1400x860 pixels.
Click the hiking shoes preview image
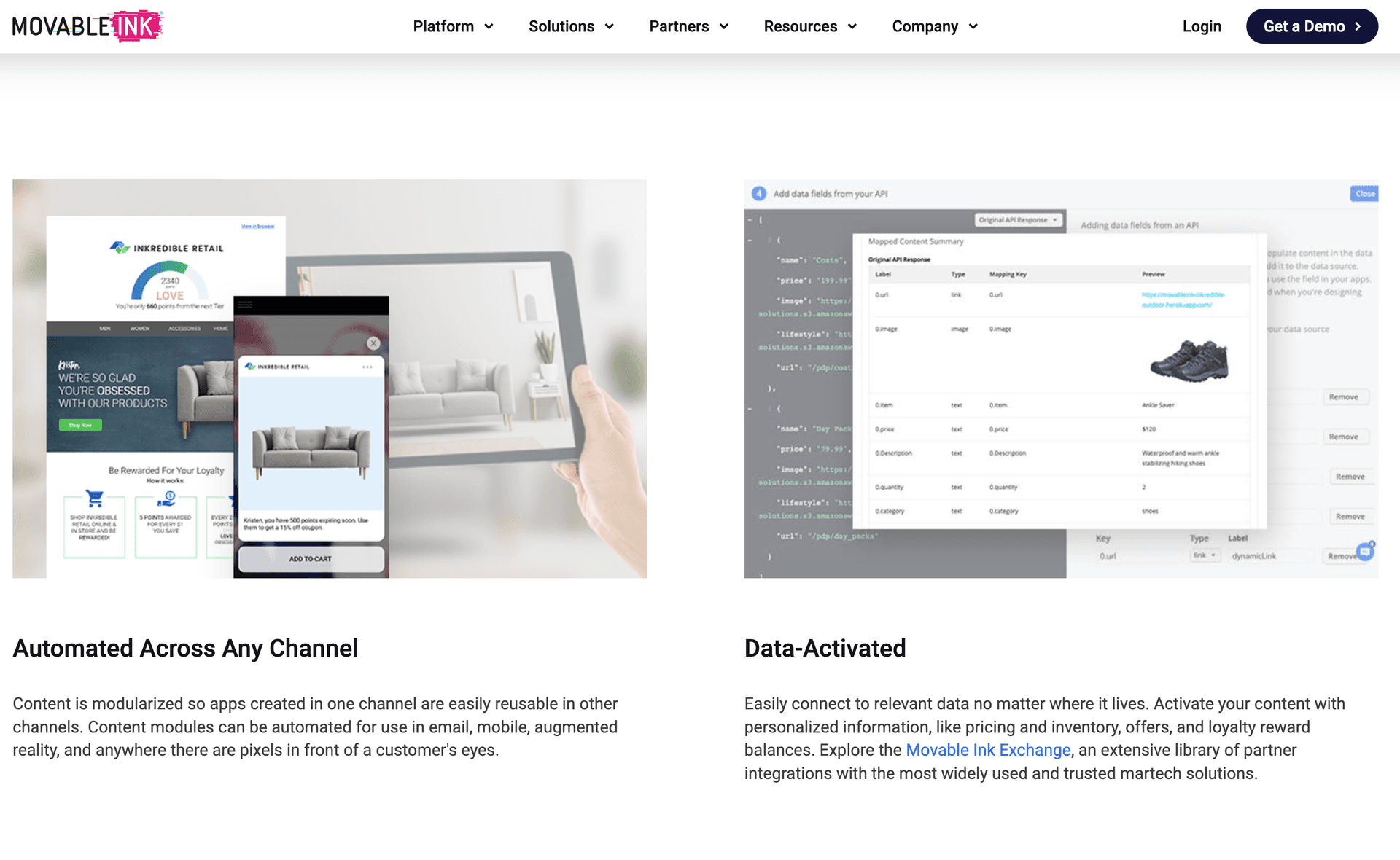[1189, 361]
